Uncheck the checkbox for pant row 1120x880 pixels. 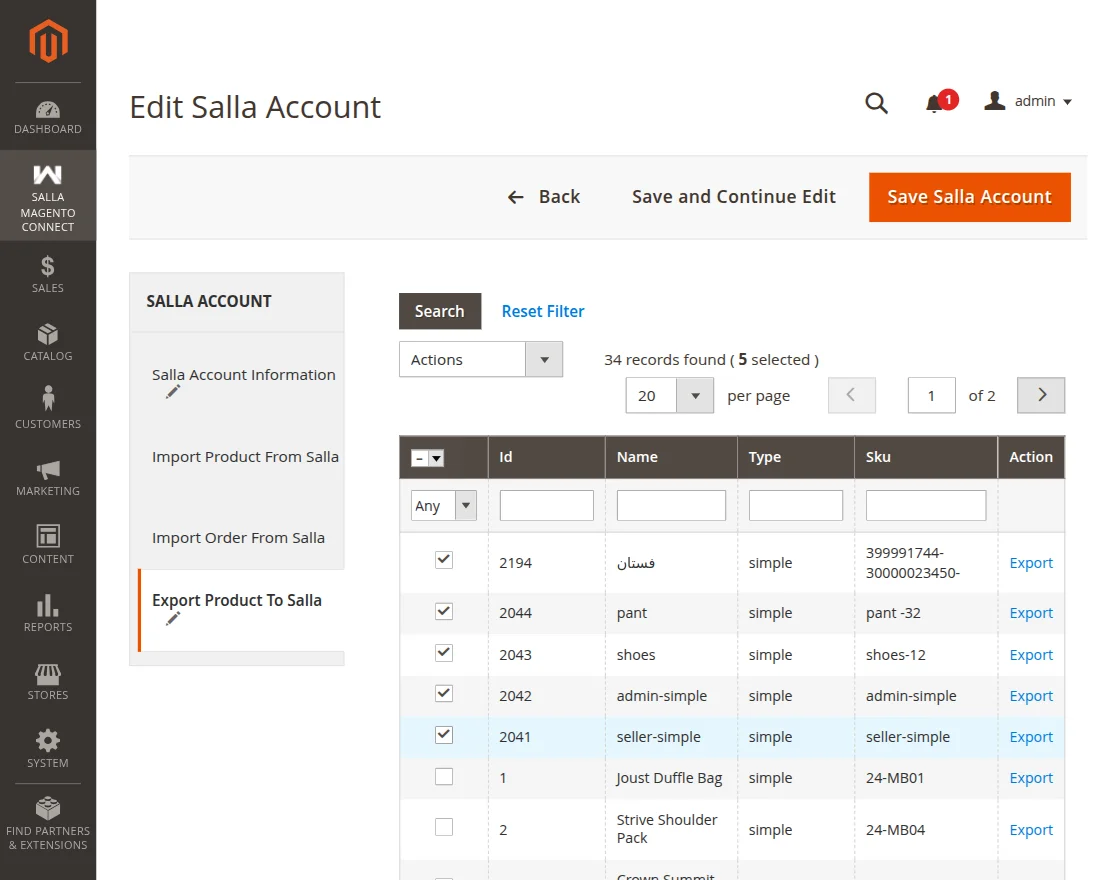coord(444,611)
